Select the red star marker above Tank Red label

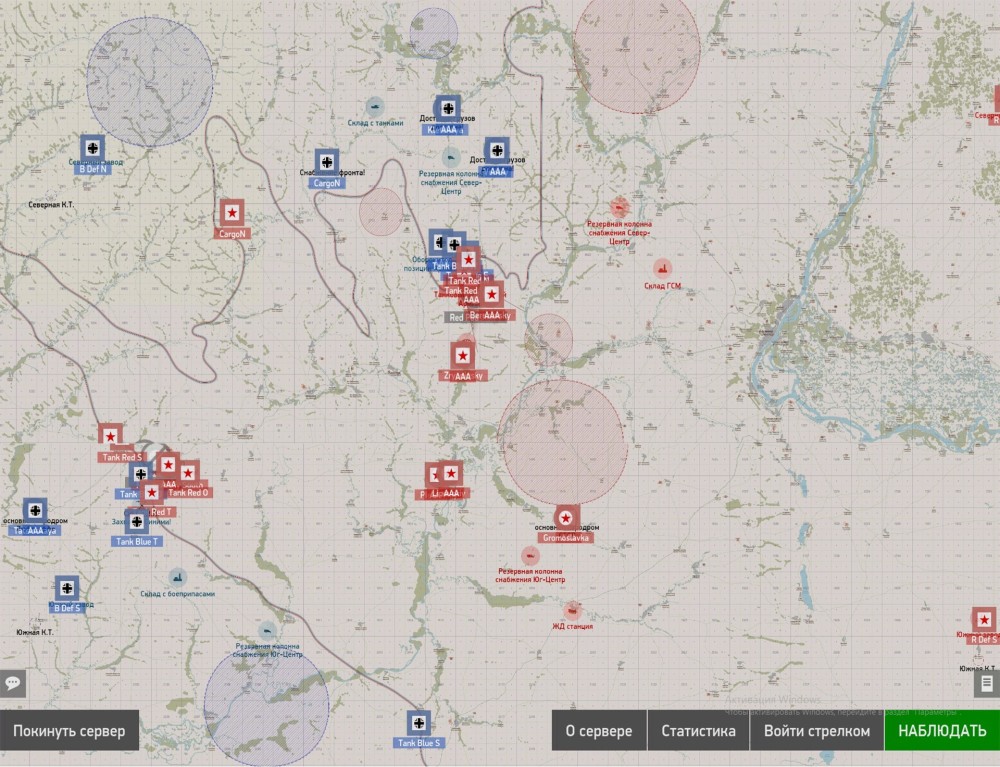click(x=469, y=259)
